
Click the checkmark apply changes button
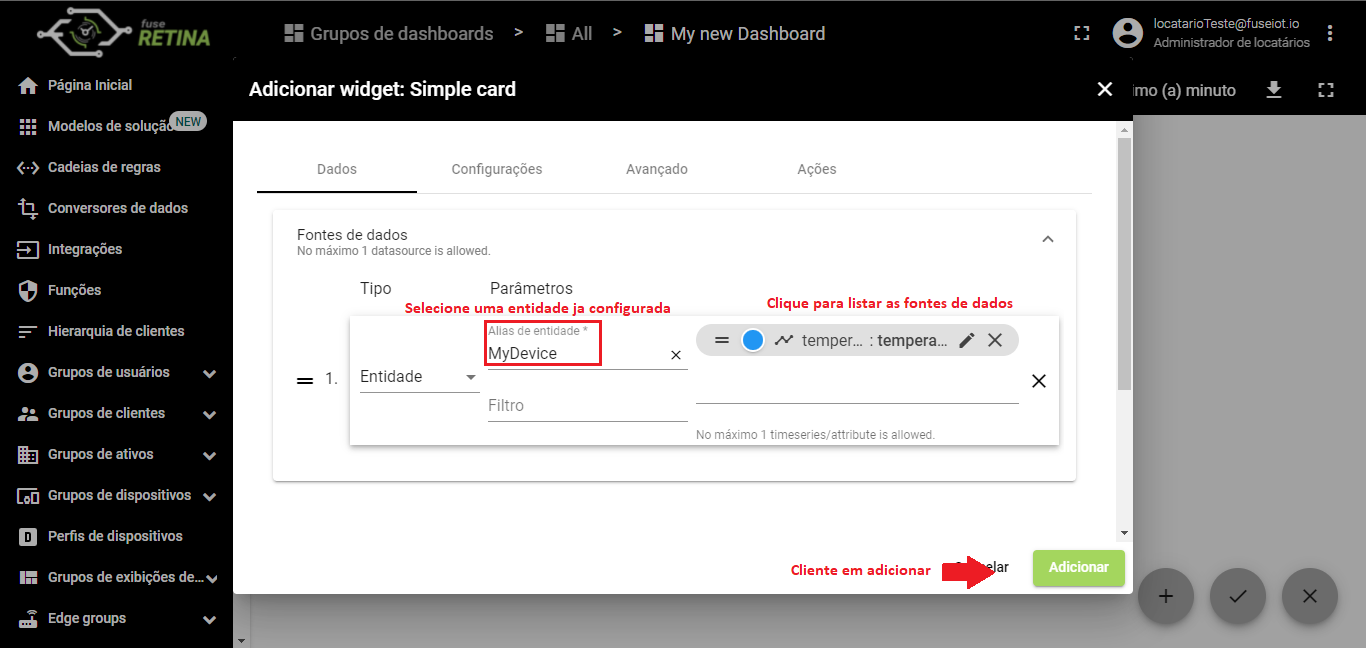click(x=1238, y=596)
